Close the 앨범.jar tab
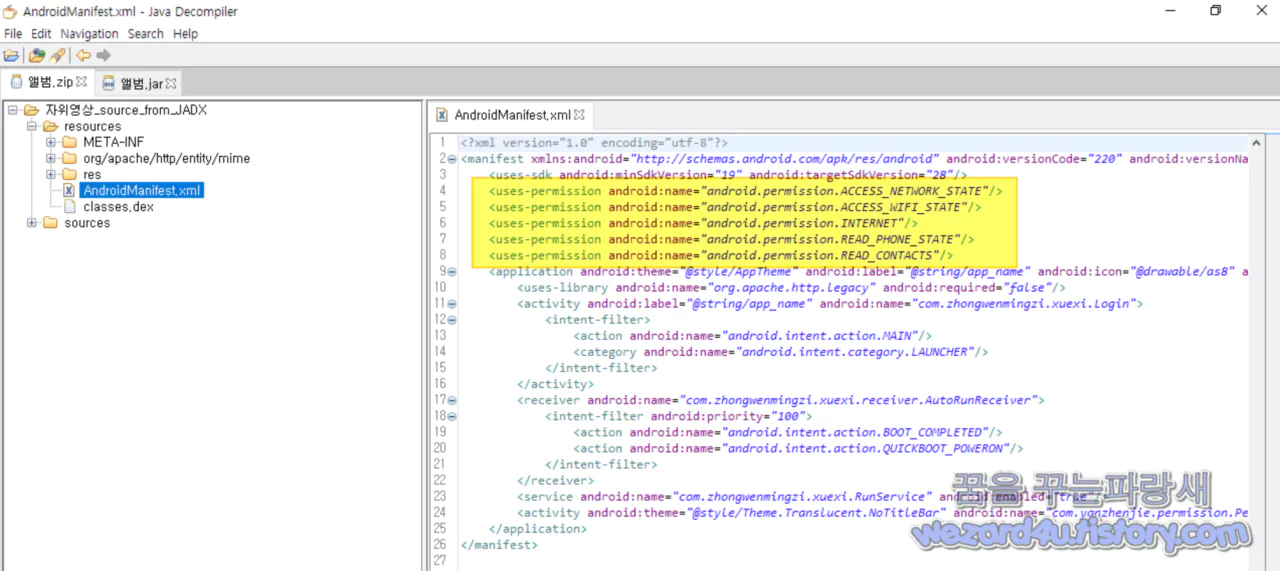This screenshot has width=1280, height=571. pyautogui.click(x=171, y=83)
